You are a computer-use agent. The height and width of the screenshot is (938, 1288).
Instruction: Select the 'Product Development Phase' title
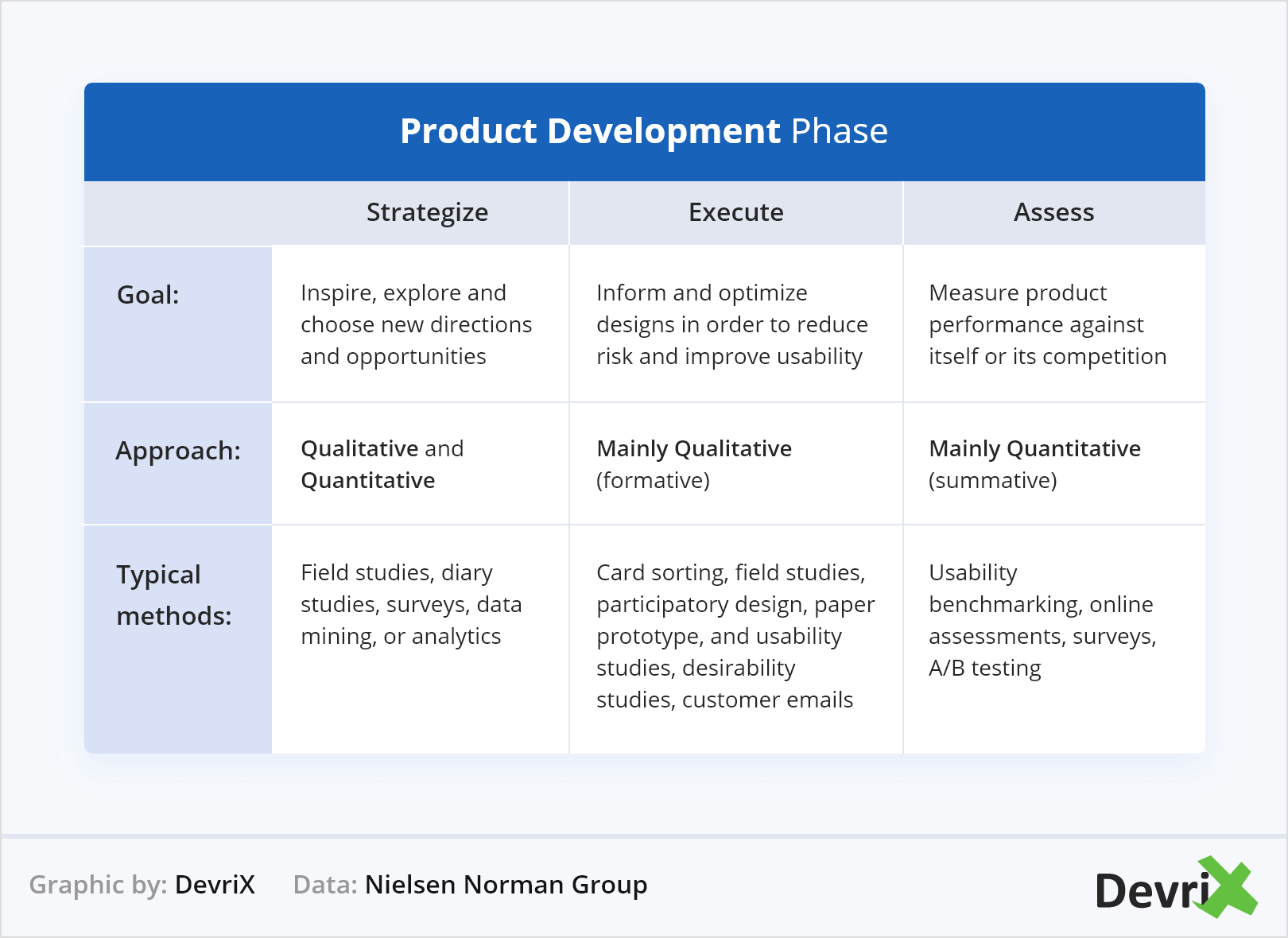coord(644,131)
